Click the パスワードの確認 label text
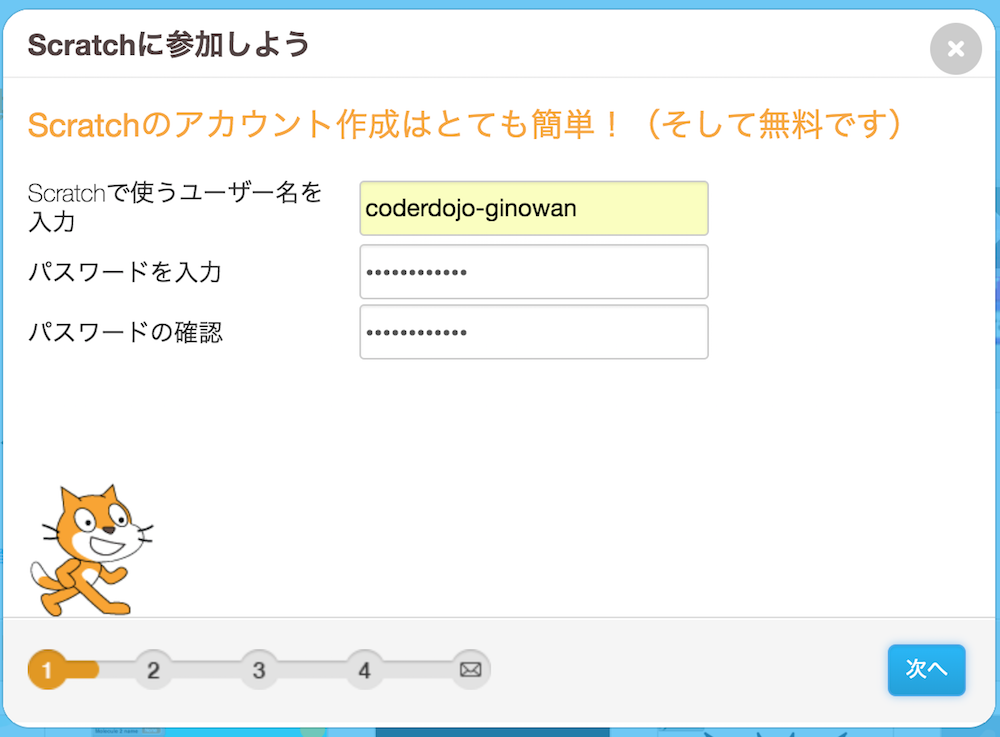Screen dimensions: 1000x737 click(x=126, y=332)
